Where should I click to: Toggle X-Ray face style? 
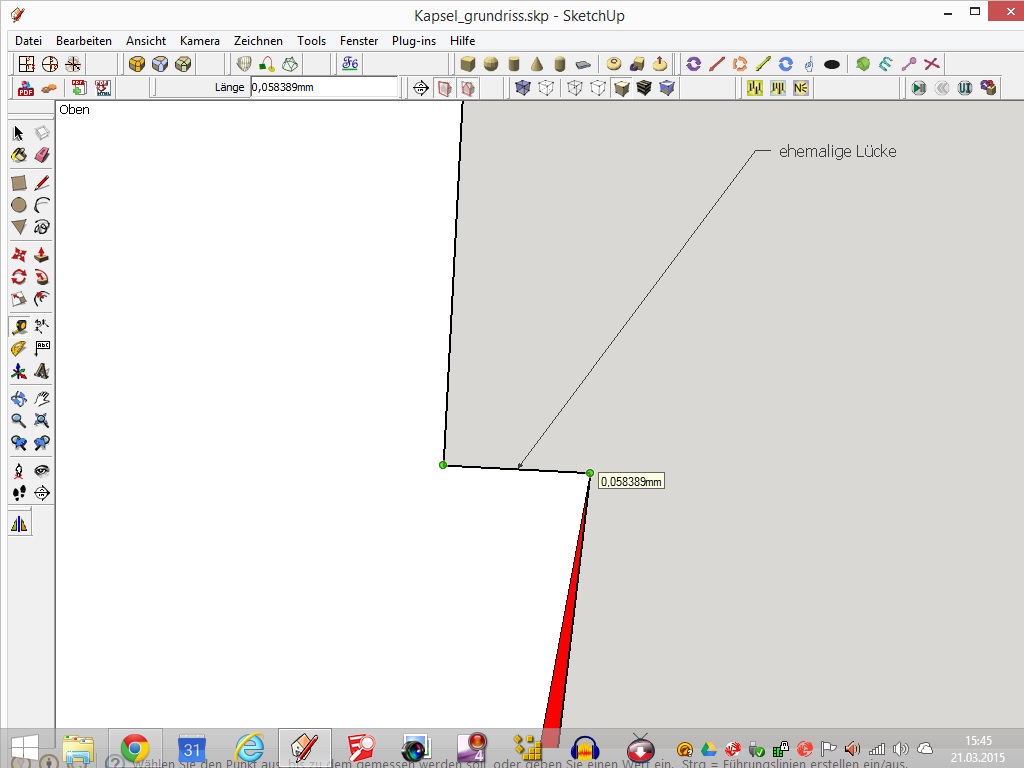(522, 88)
